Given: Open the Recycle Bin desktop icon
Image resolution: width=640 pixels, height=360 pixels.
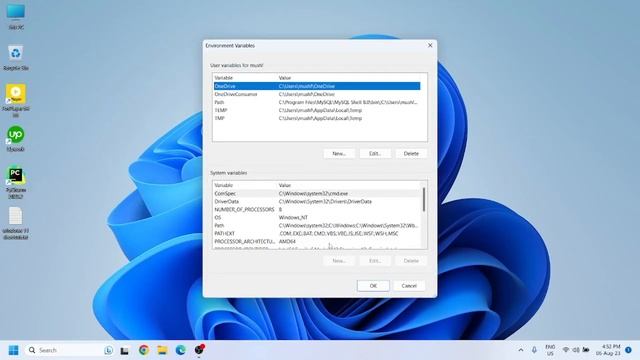Looking at the screenshot, I should (x=16, y=57).
